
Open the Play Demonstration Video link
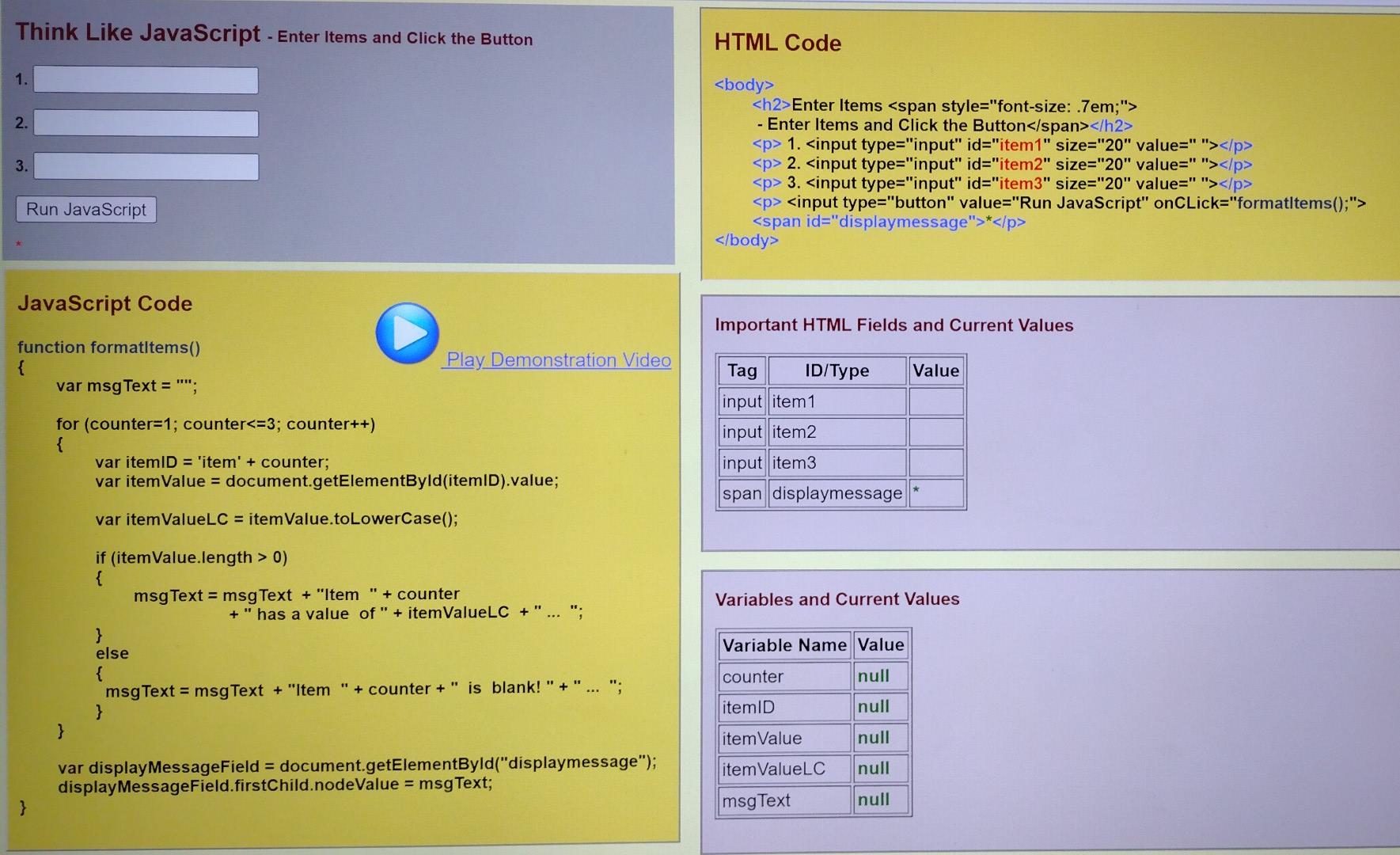[556, 360]
